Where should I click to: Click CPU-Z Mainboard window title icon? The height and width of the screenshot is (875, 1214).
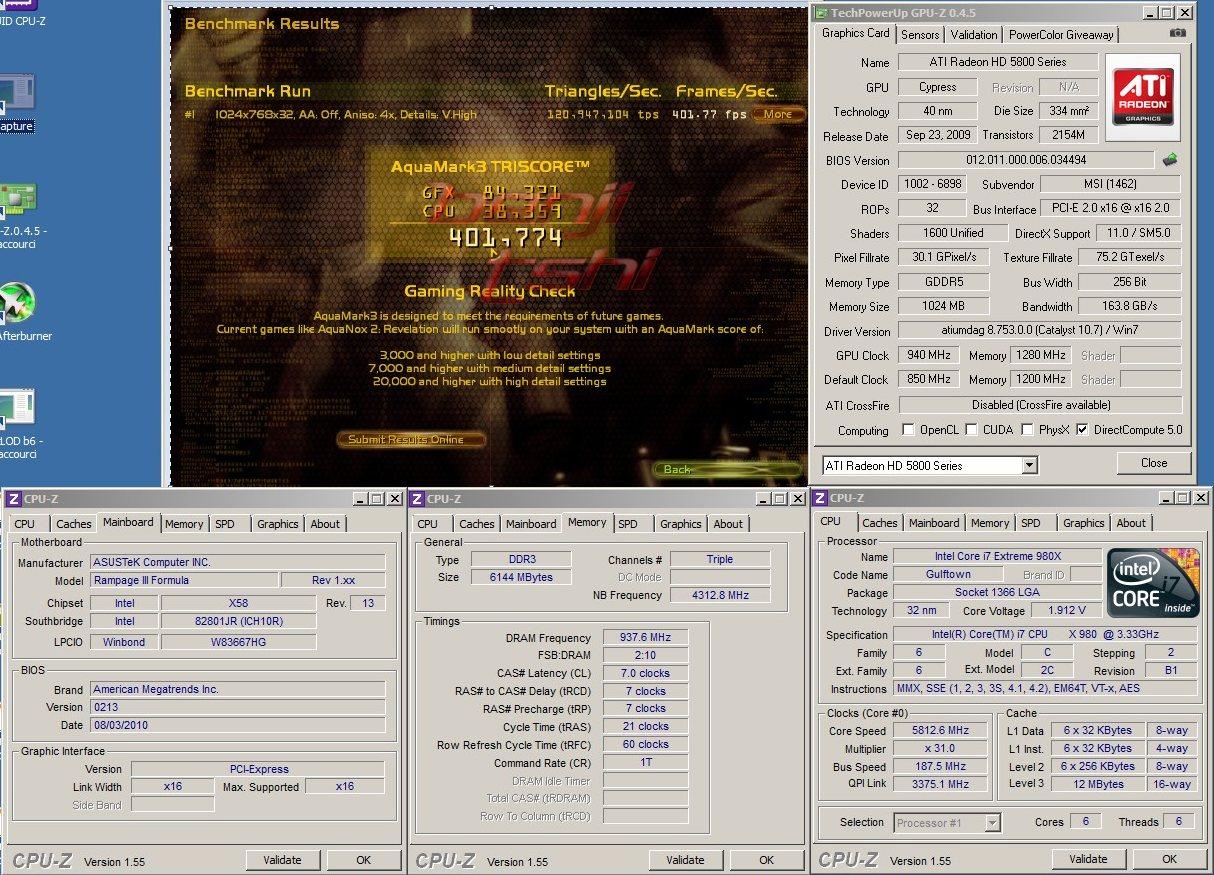[13, 498]
